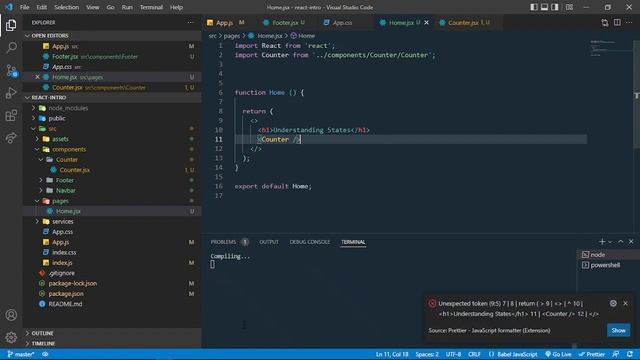Image resolution: width=640 pixels, height=360 pixels.
Task: Open terminal launch profile dropdown
Action: pos(610,242)
